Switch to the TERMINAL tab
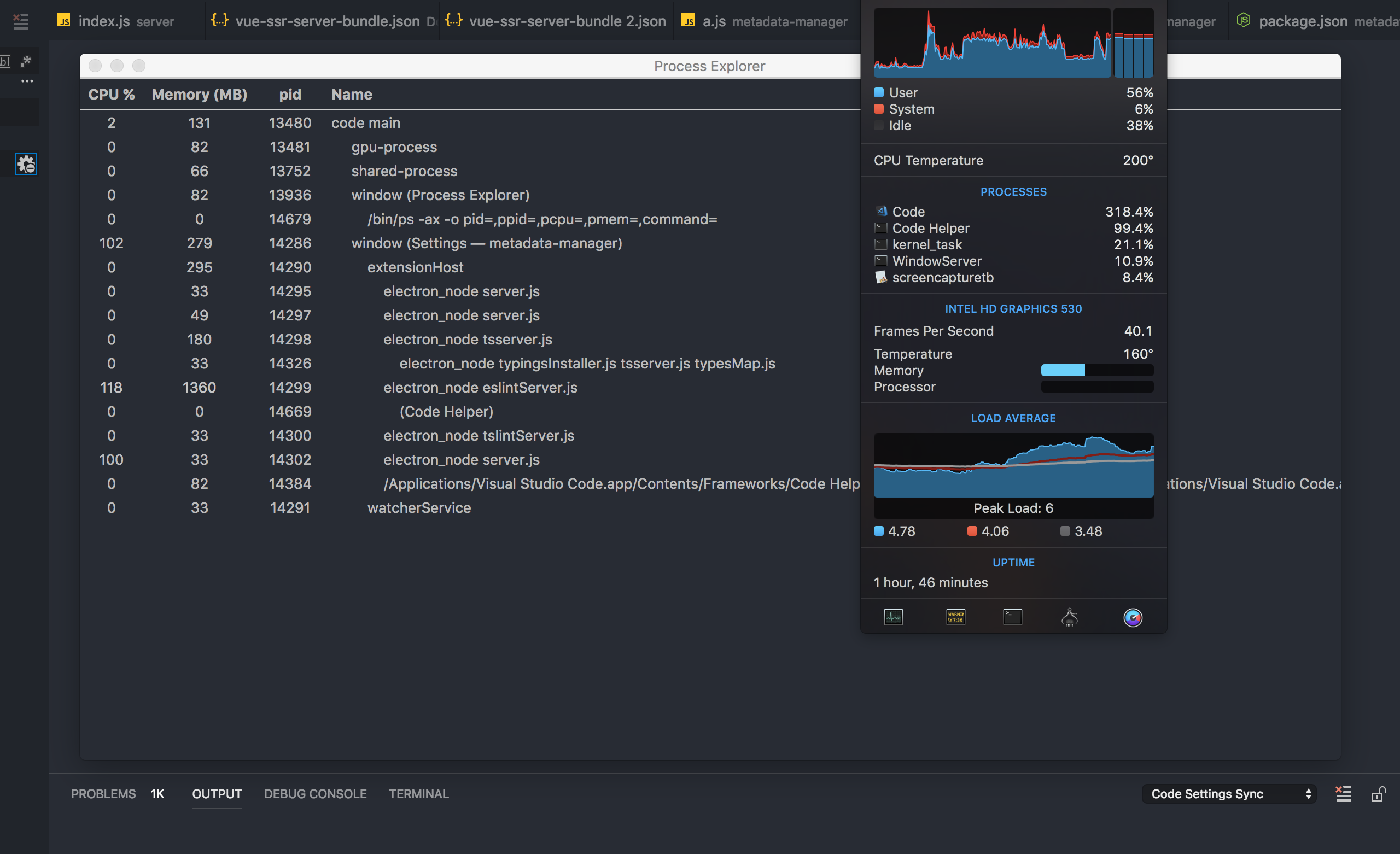1400x854 pixels. 418,794
